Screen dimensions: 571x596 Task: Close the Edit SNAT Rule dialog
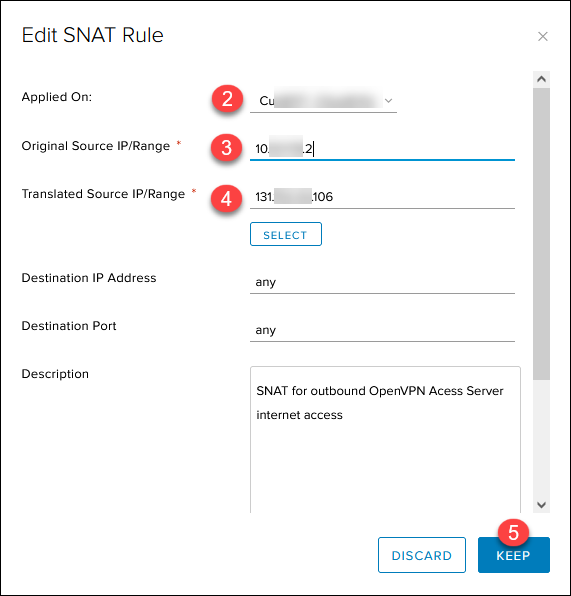[x=542, y=36]
